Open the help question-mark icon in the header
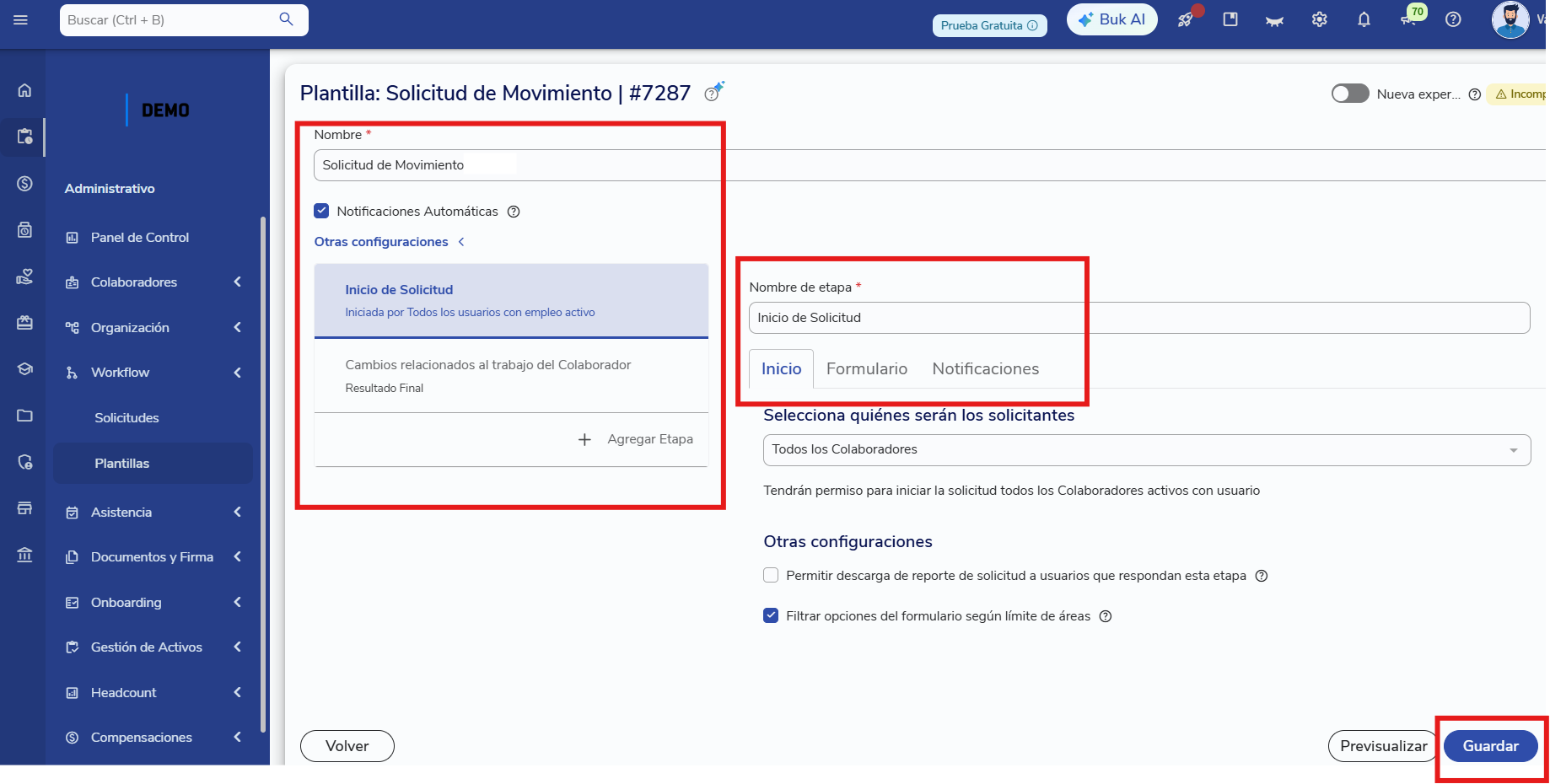1550x784 pixels. pyautogui.click(x=1453, y=19)
